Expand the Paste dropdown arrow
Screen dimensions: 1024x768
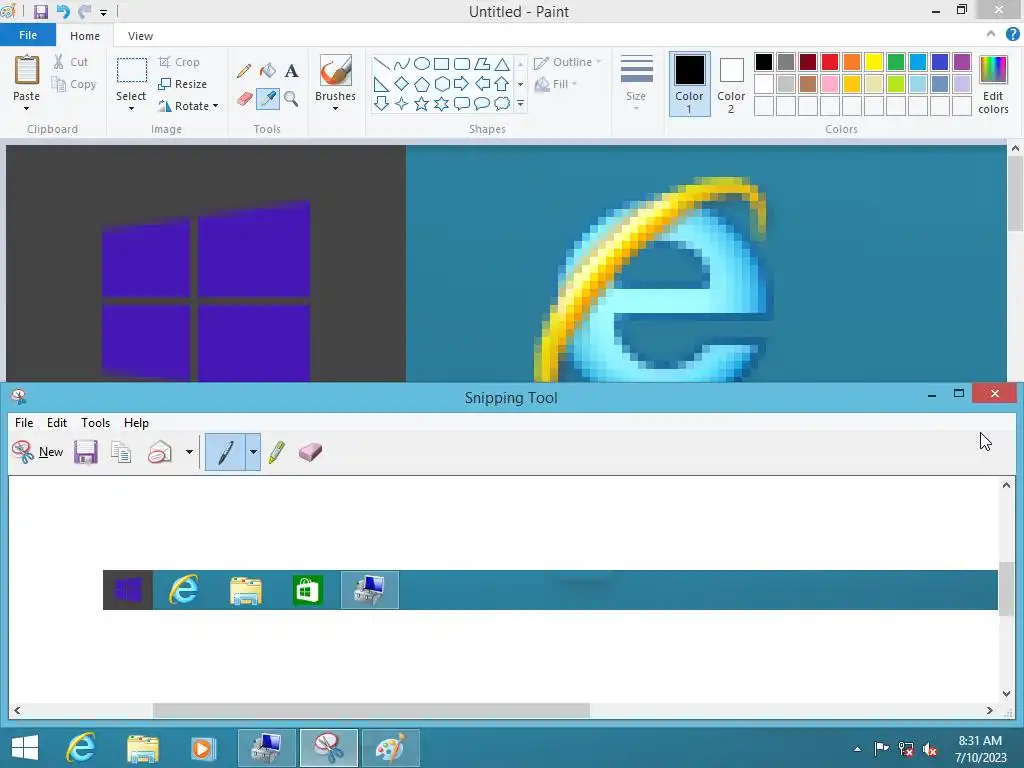click(27, 108)
